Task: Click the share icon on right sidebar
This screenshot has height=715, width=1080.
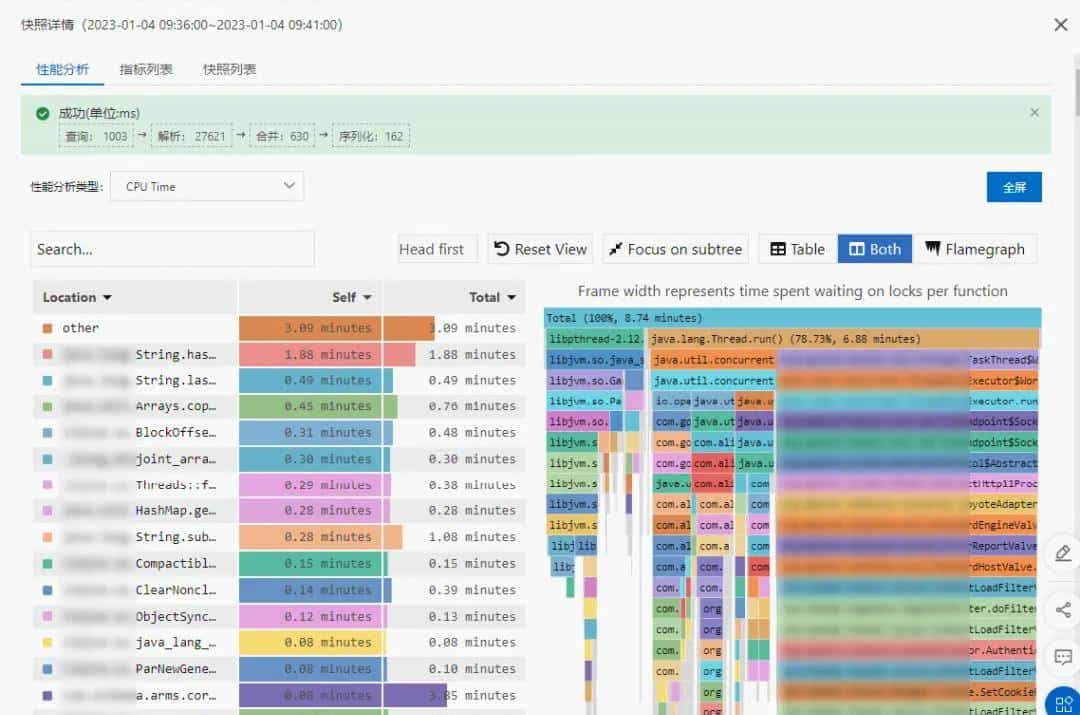Action: [1062, 609]
